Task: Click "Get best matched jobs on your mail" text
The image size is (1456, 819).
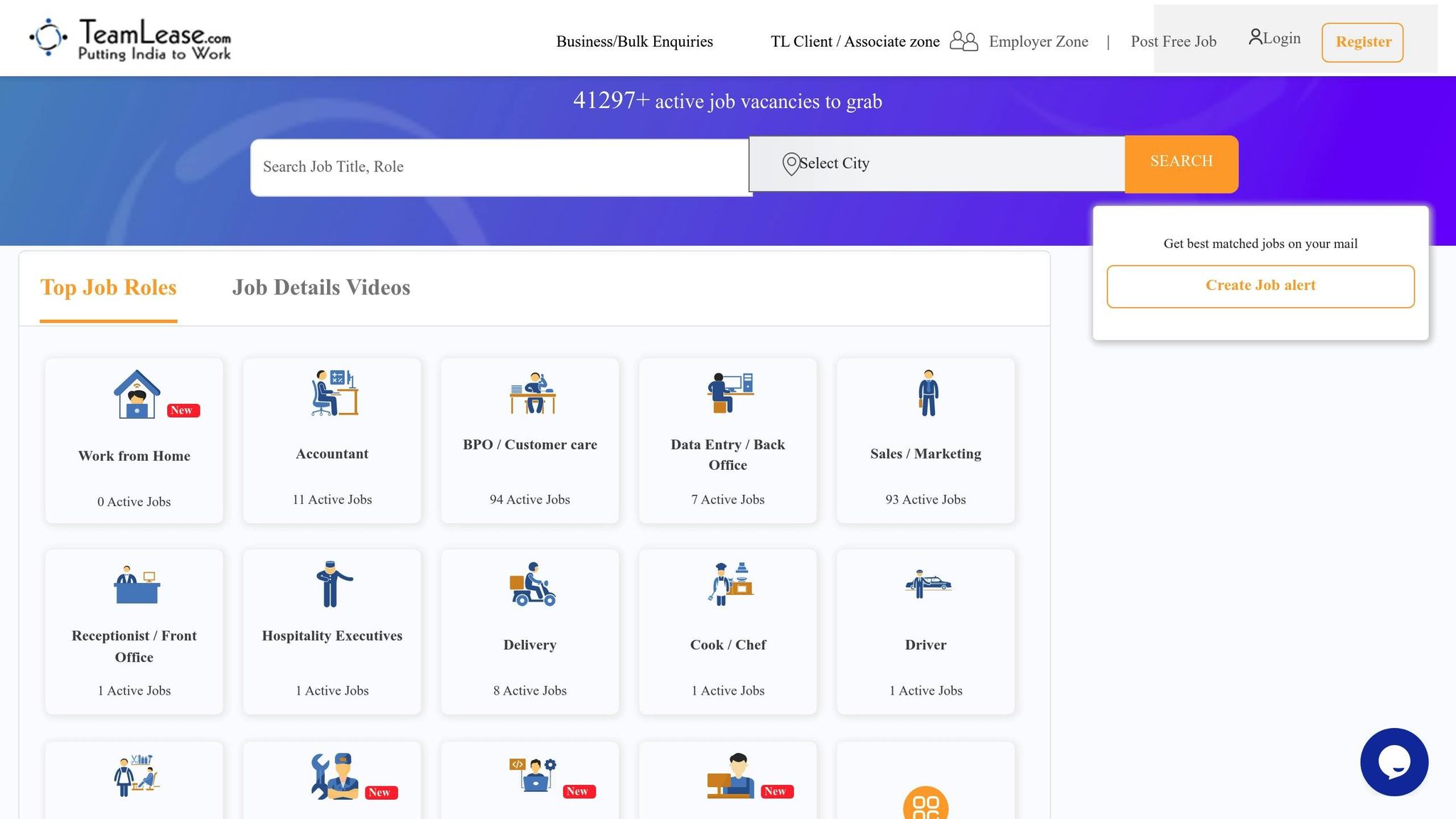Action: pos(1260,244)
